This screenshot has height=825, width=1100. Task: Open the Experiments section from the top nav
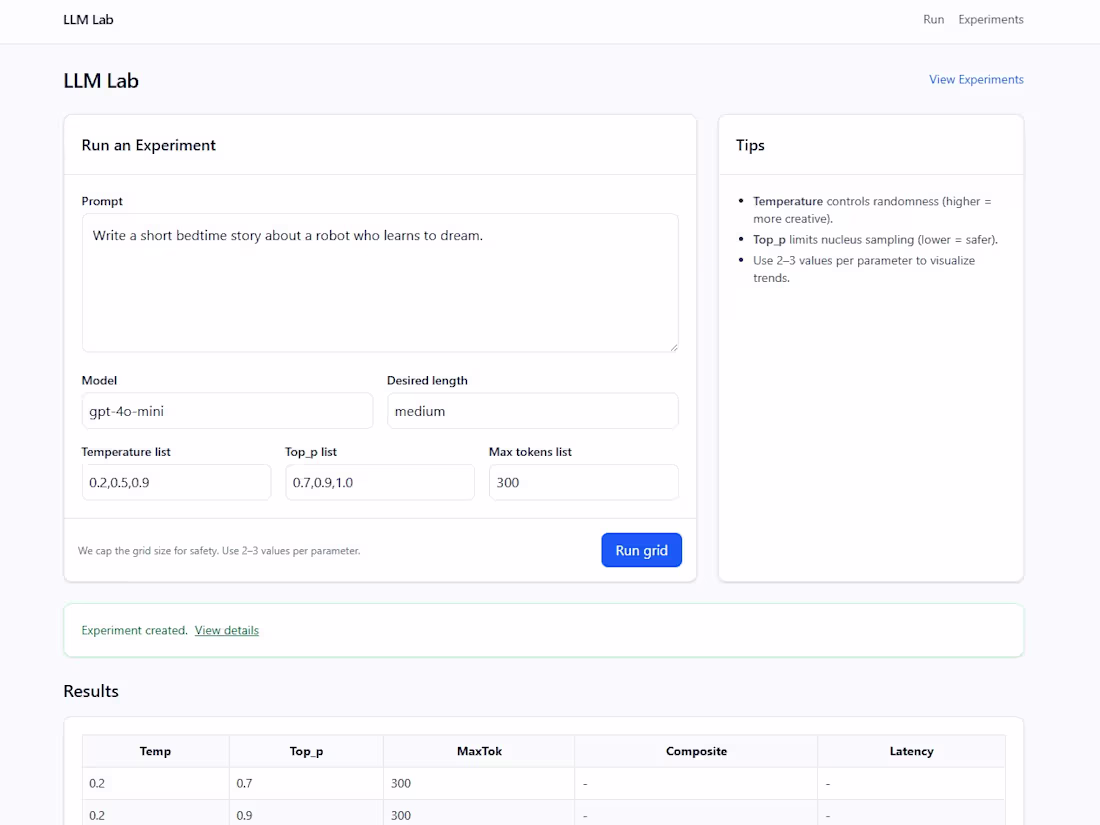(x=990, y=19)
